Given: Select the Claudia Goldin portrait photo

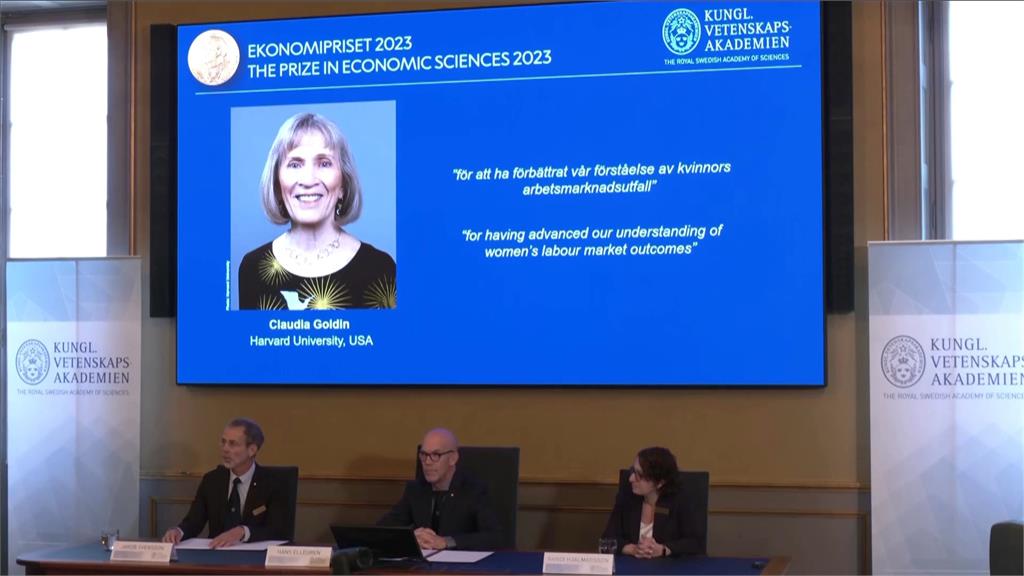Looking at the screenshot, I should (x=313, y=205).
